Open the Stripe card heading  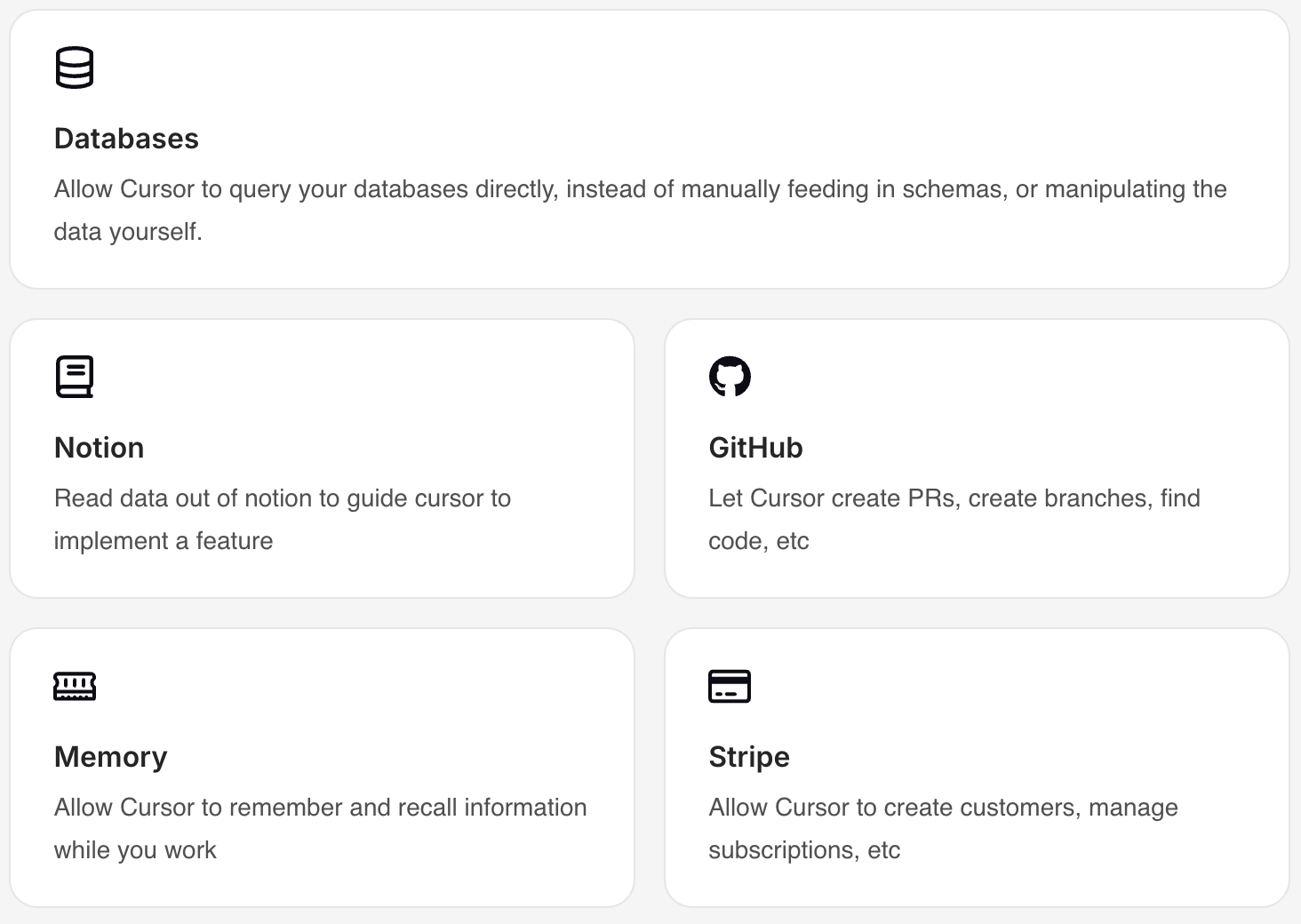749,757
